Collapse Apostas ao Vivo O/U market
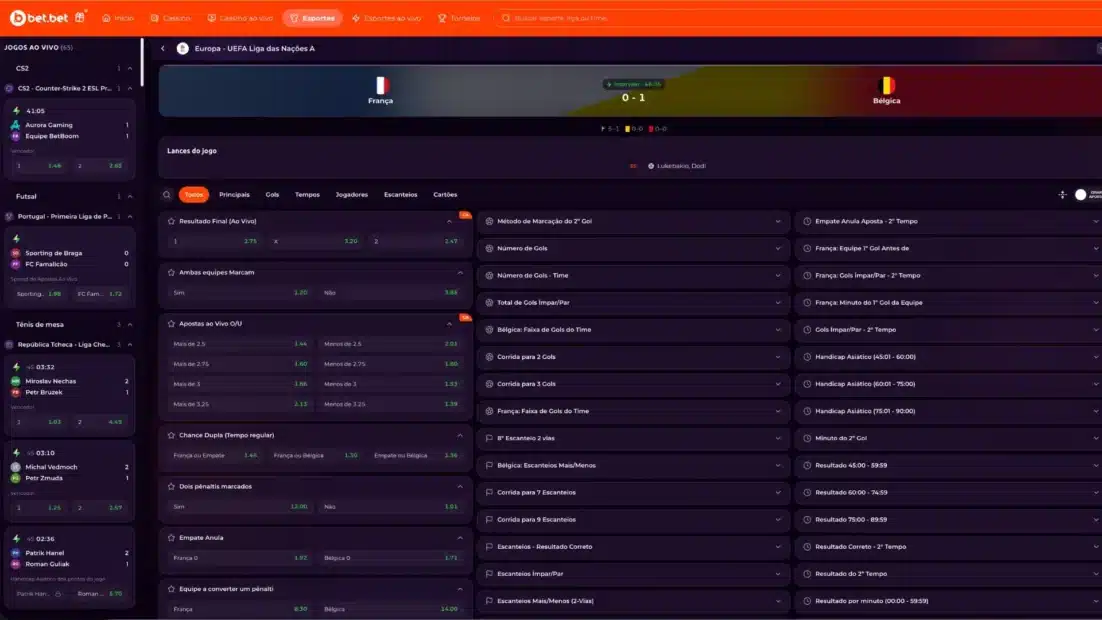The width and height of the screenshot is (1102, 620). tap(450, 324)
